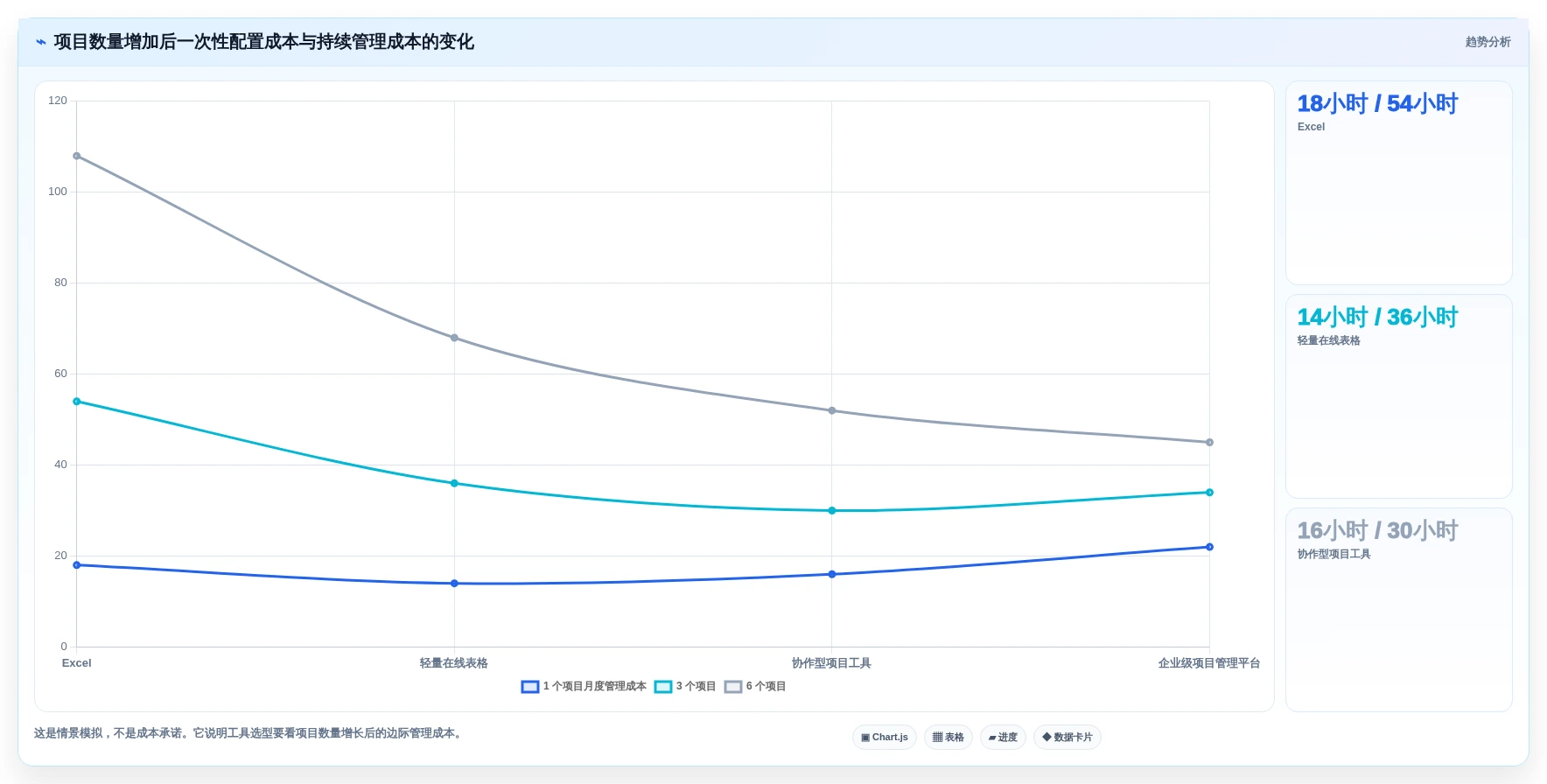Click the 6 个项目 data point at 协作型项目工具
The height and width of the screenshot is (784, 1547).
pos(832,411)
